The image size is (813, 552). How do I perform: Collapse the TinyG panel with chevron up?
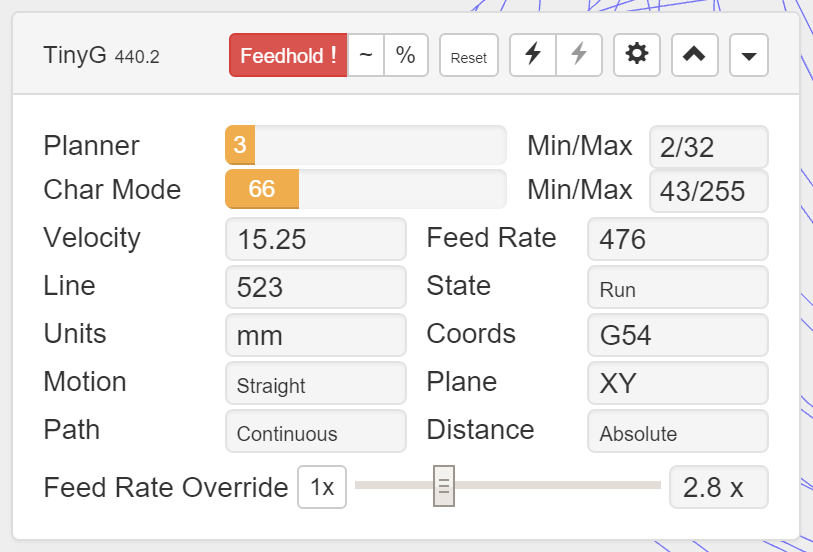694,55
